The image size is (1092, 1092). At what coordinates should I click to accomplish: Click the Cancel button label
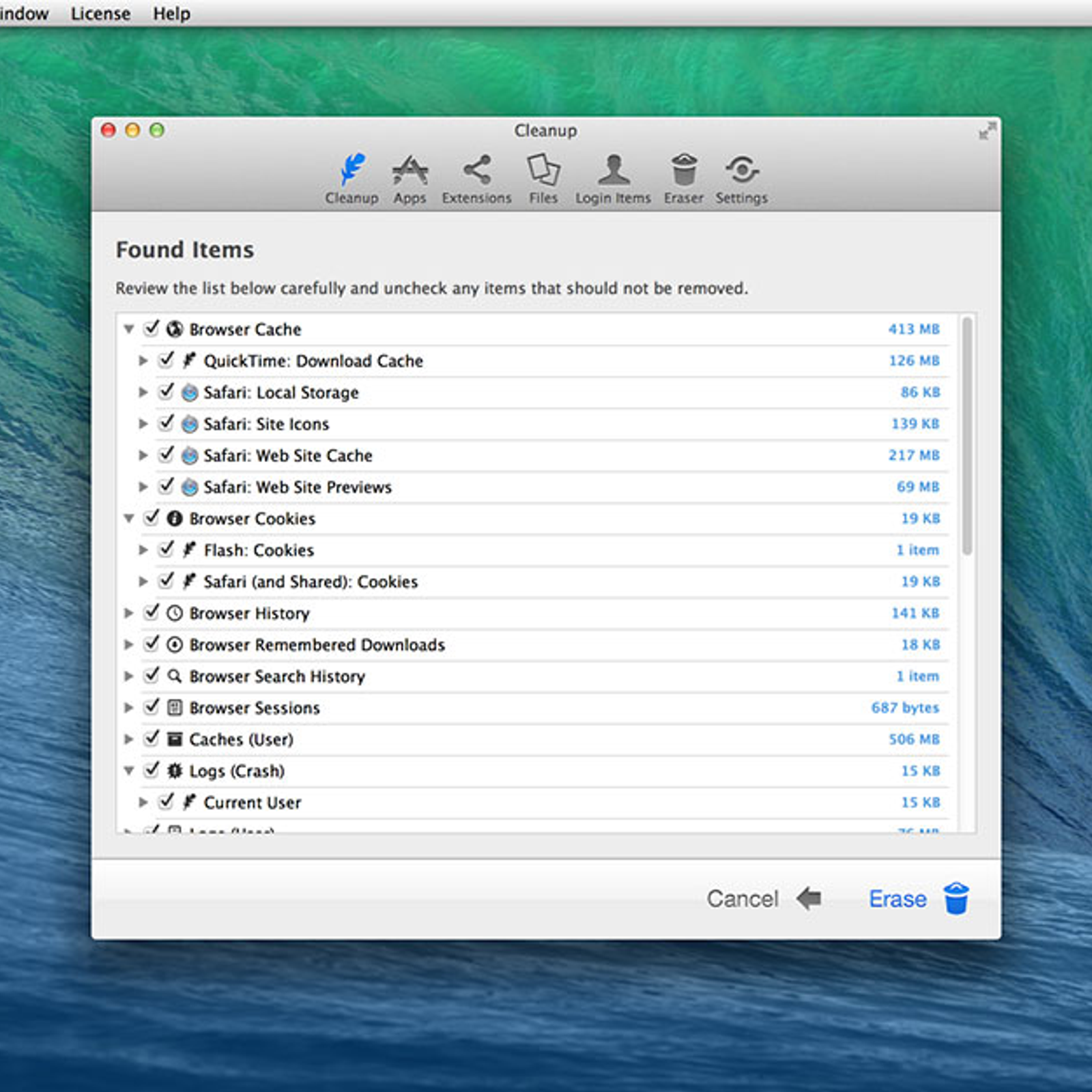pos(743,899)
